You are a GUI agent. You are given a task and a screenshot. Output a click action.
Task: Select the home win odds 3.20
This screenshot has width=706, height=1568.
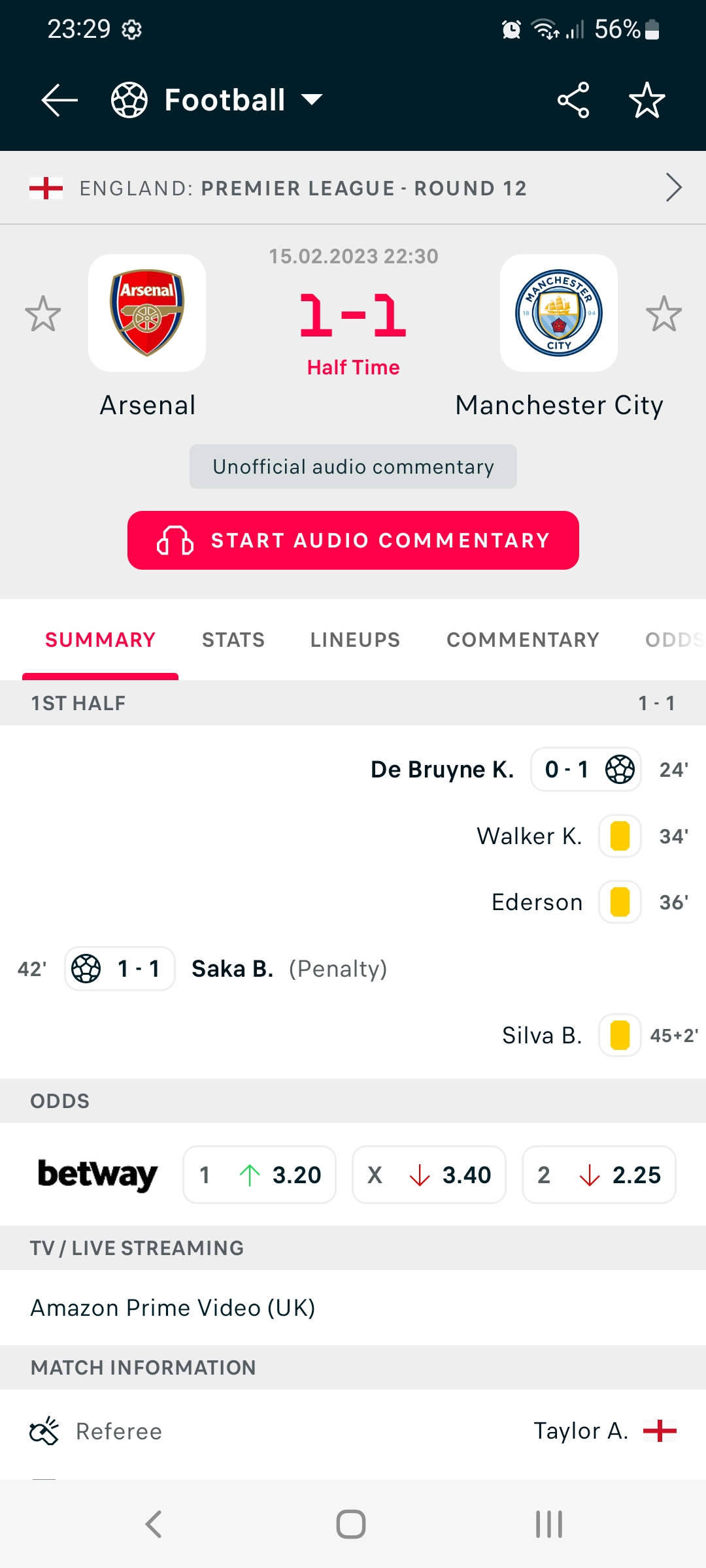(x=260, y=1175)
